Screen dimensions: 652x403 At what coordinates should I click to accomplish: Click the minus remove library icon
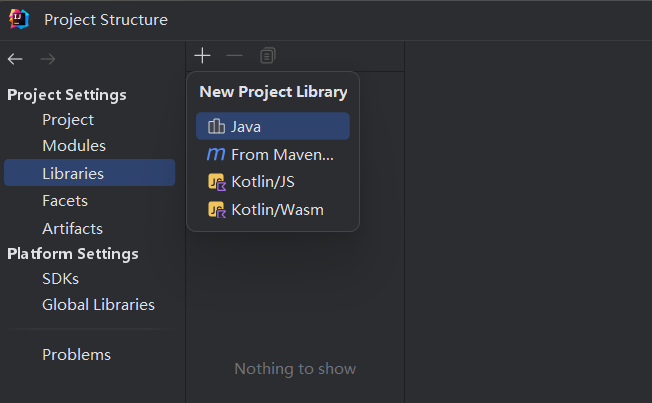pyautogui.click(x=234, y=56)
